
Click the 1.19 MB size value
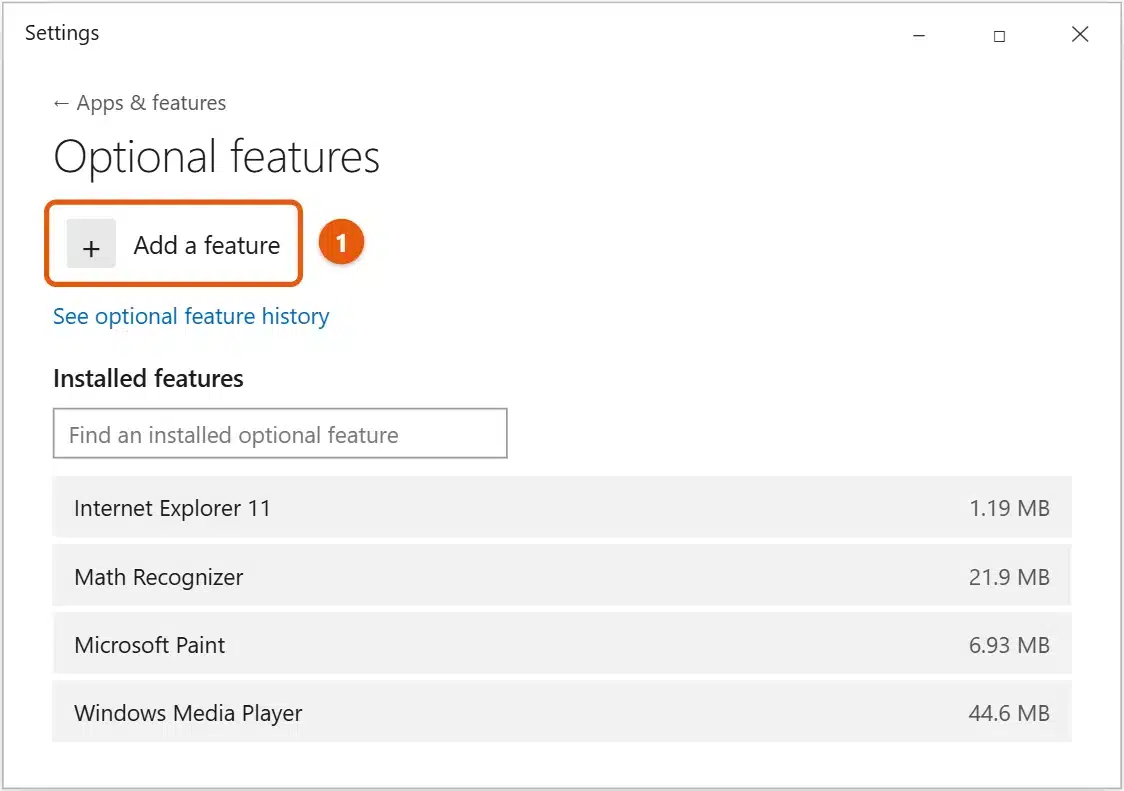[1009, 508]
